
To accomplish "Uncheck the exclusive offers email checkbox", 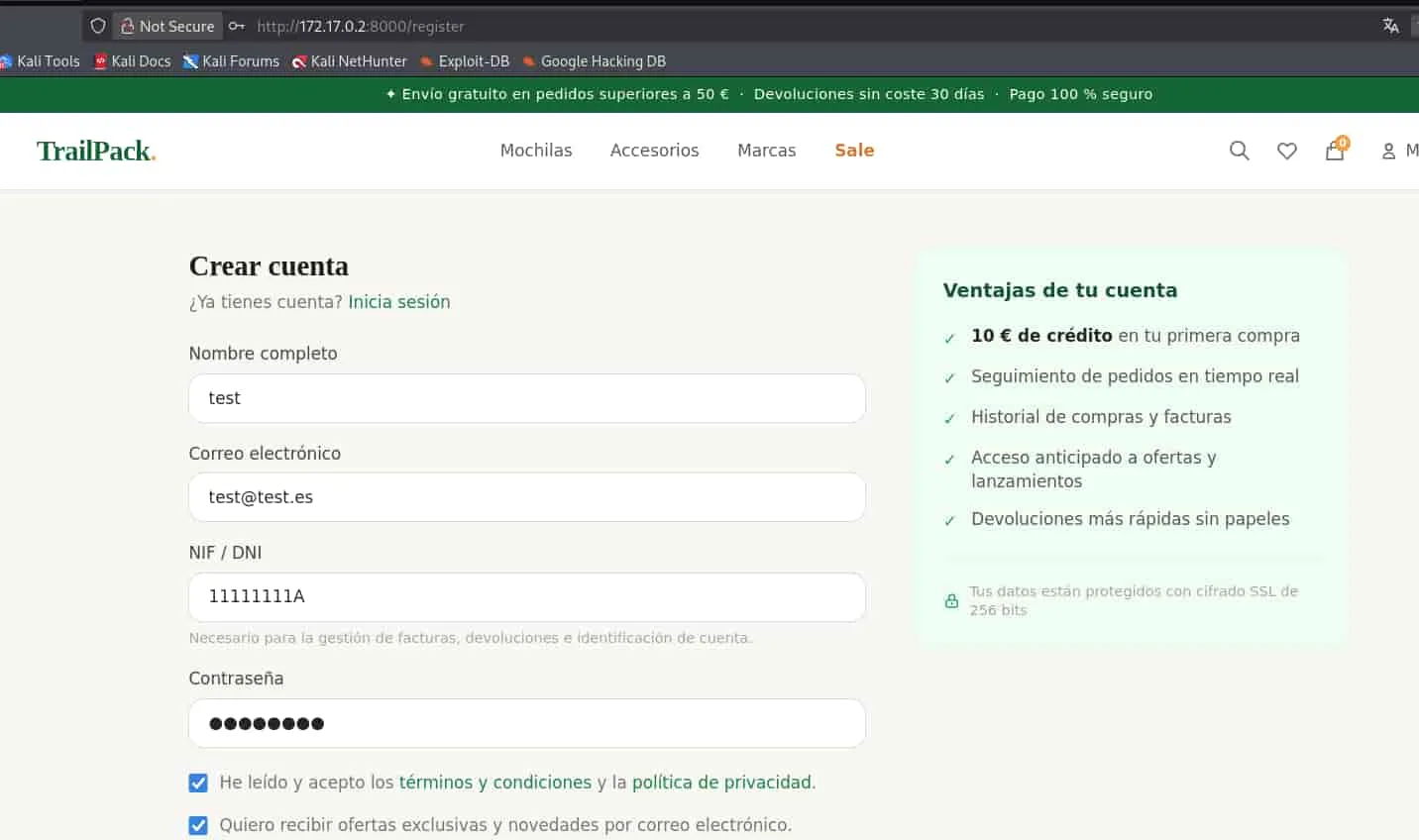I will click(198, 825).
